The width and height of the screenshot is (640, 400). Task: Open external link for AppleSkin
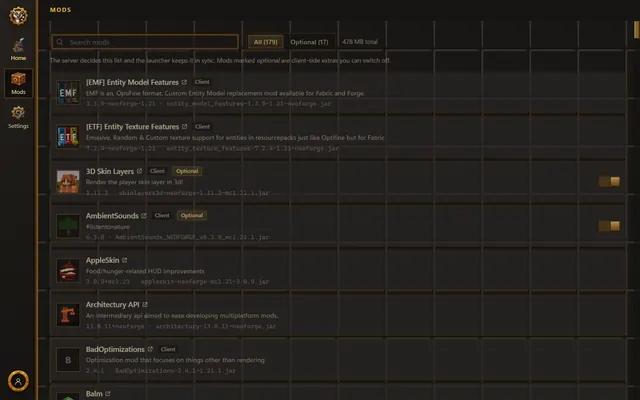coord(124,260)
